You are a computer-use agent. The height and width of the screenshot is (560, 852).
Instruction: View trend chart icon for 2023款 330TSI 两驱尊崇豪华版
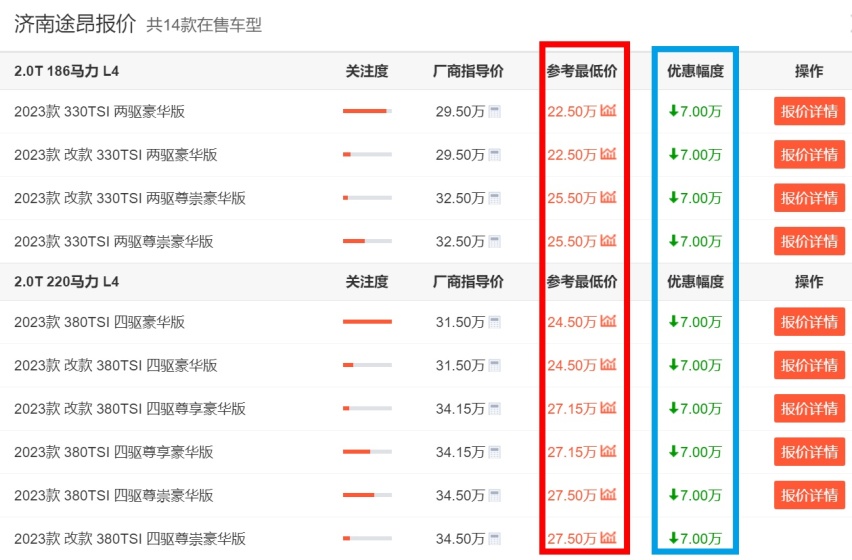[x=608, y=240]
